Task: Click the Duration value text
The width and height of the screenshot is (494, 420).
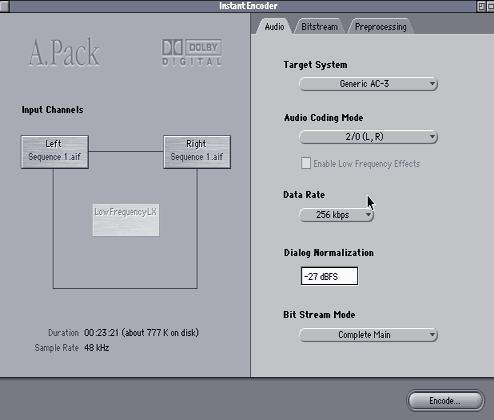Action: point(141,333)
